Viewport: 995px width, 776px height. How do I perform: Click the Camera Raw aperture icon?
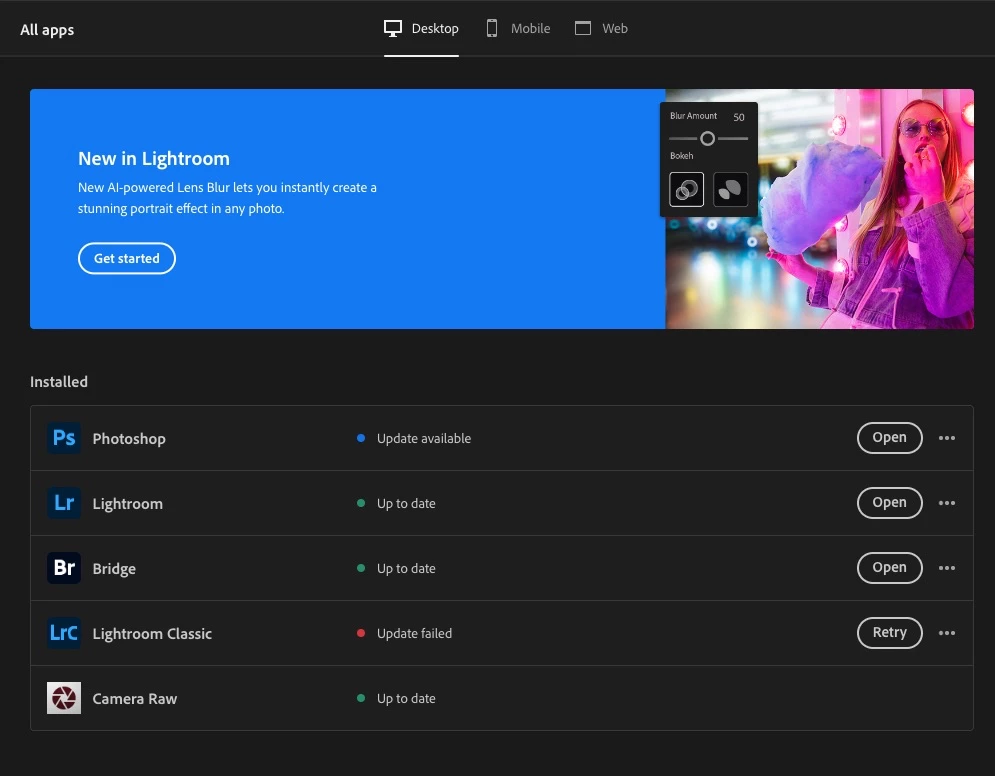coord(64,698)
